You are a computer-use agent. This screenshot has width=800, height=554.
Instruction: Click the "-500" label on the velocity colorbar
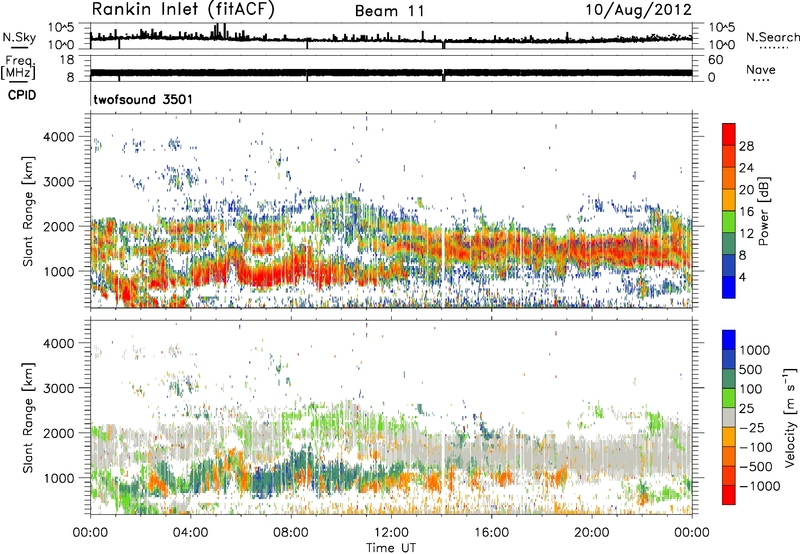[x=756, y=467]
